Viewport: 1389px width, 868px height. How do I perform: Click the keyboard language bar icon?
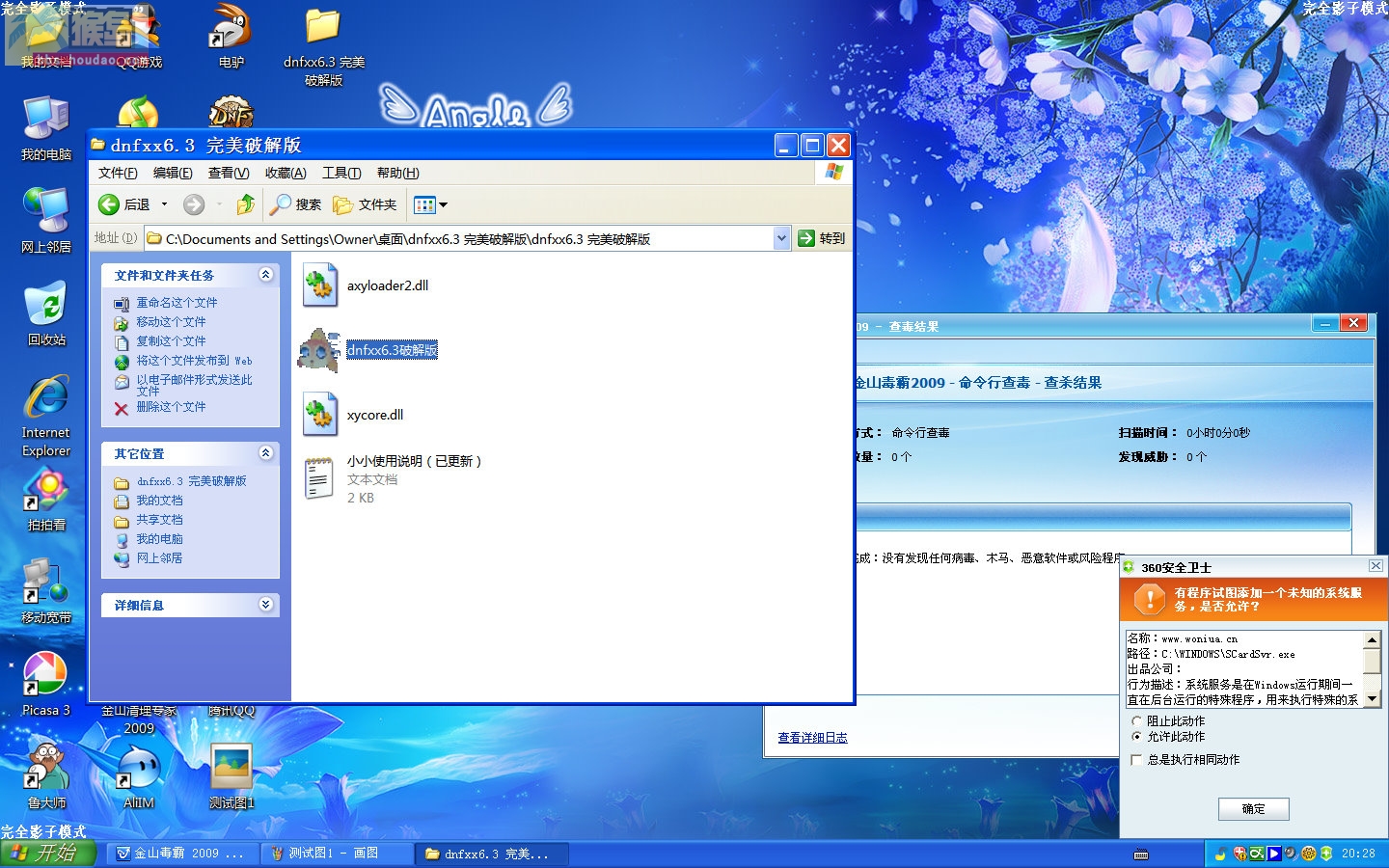pyautogui.click(x=1141, y=854)
